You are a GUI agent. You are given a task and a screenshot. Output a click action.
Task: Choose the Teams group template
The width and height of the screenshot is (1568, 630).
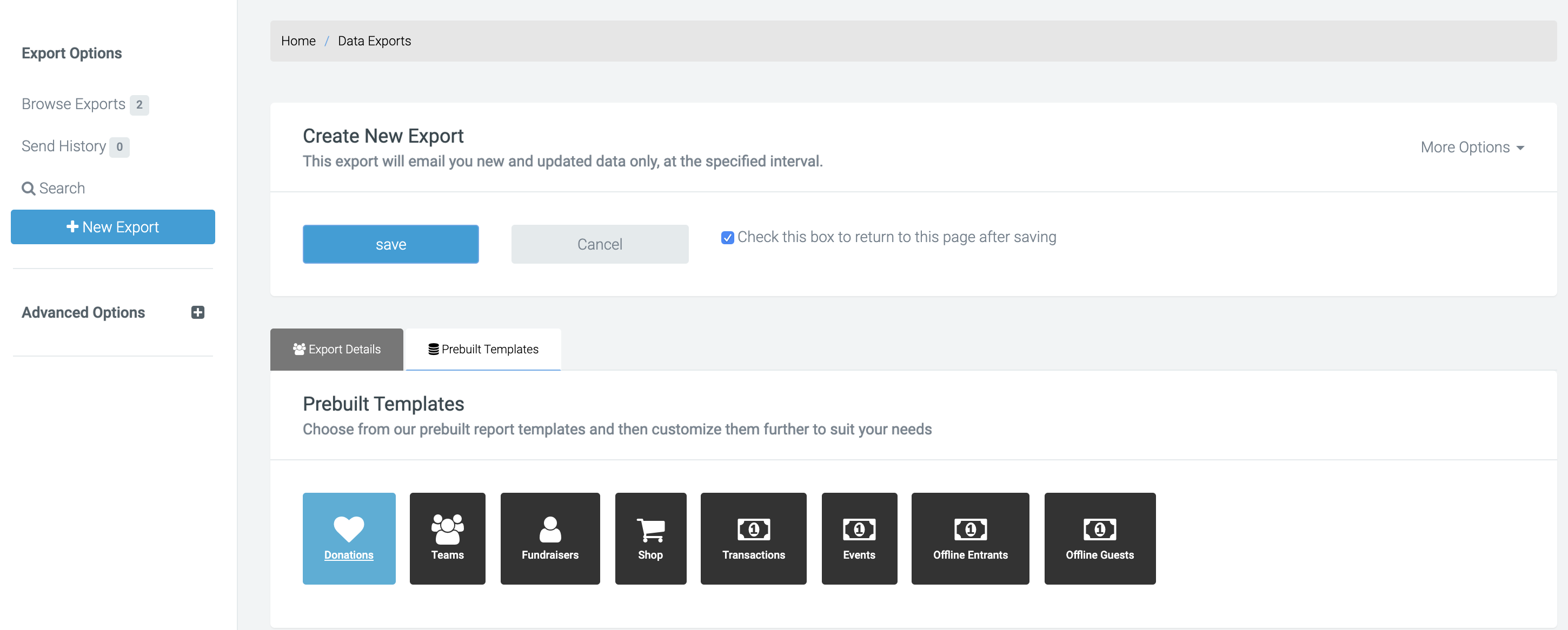click(447, 538)
